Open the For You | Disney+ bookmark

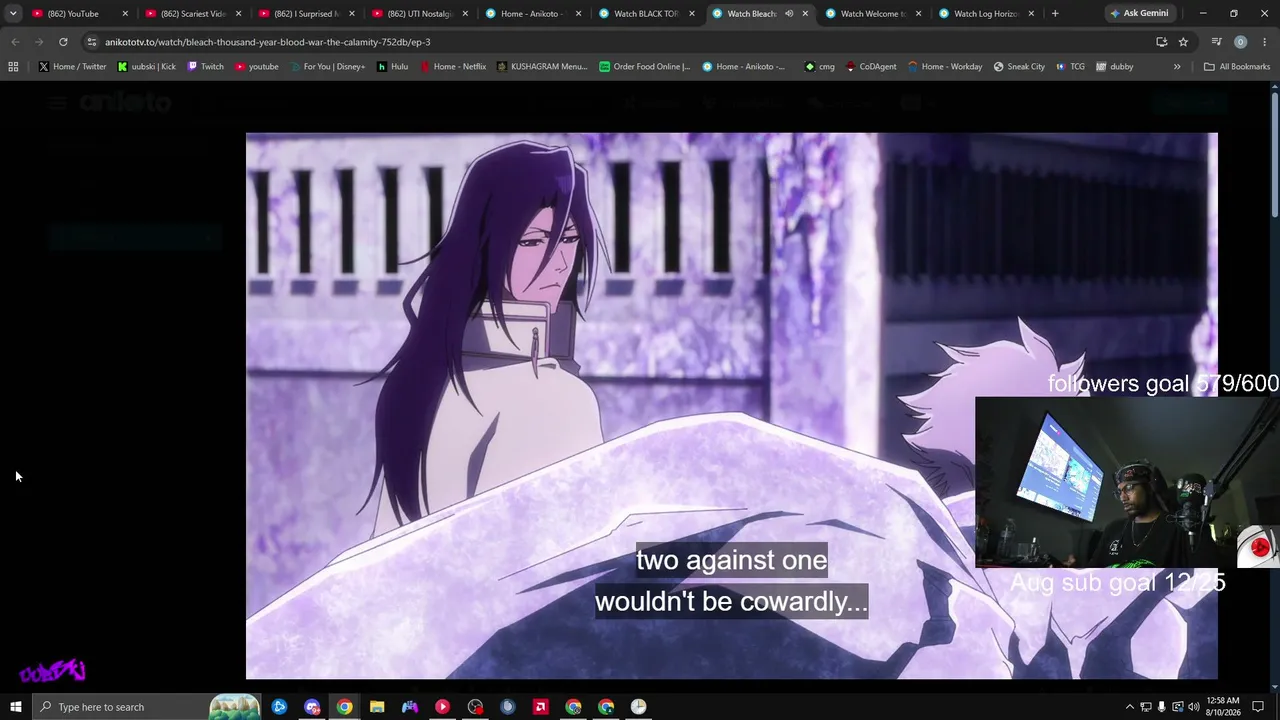tap(327, 67)
